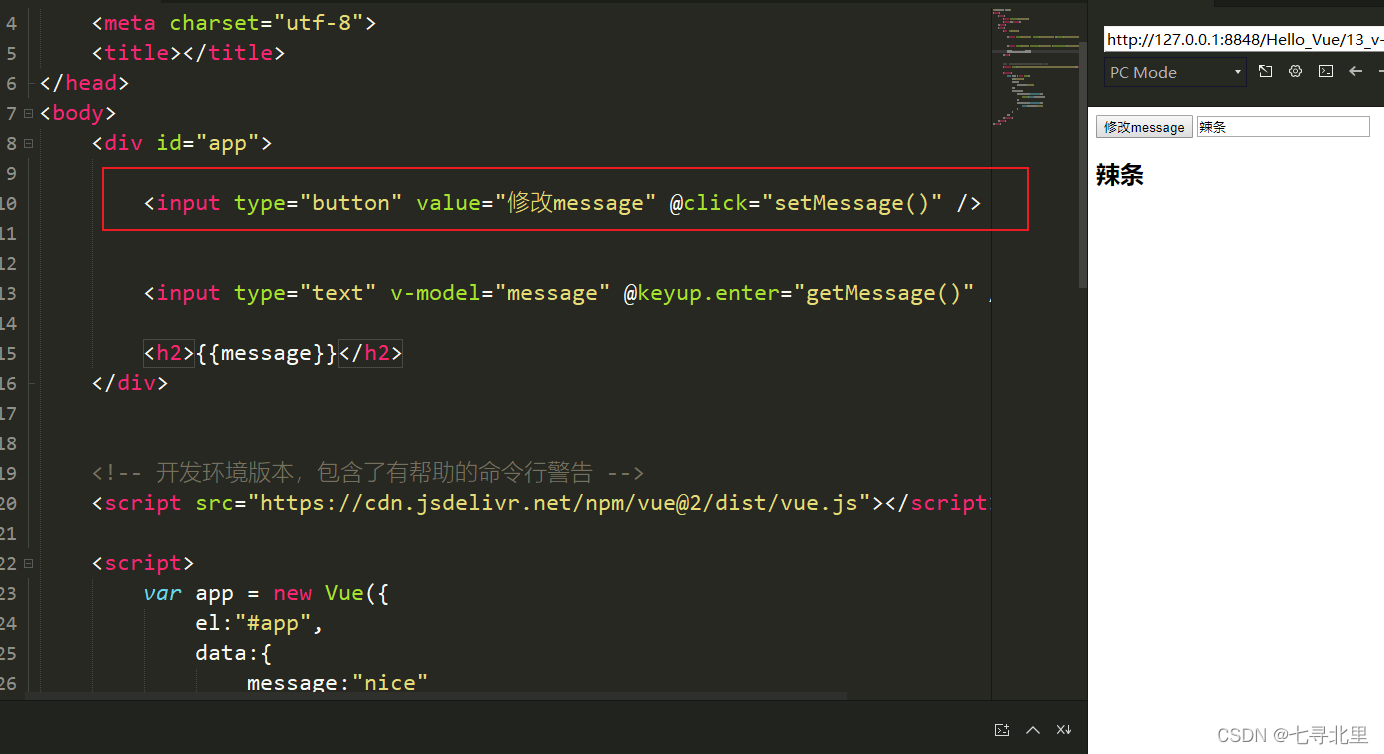Click @keyup.enter in the code
The width and height of the screenshot is (1384, 754).
point(708,292)
